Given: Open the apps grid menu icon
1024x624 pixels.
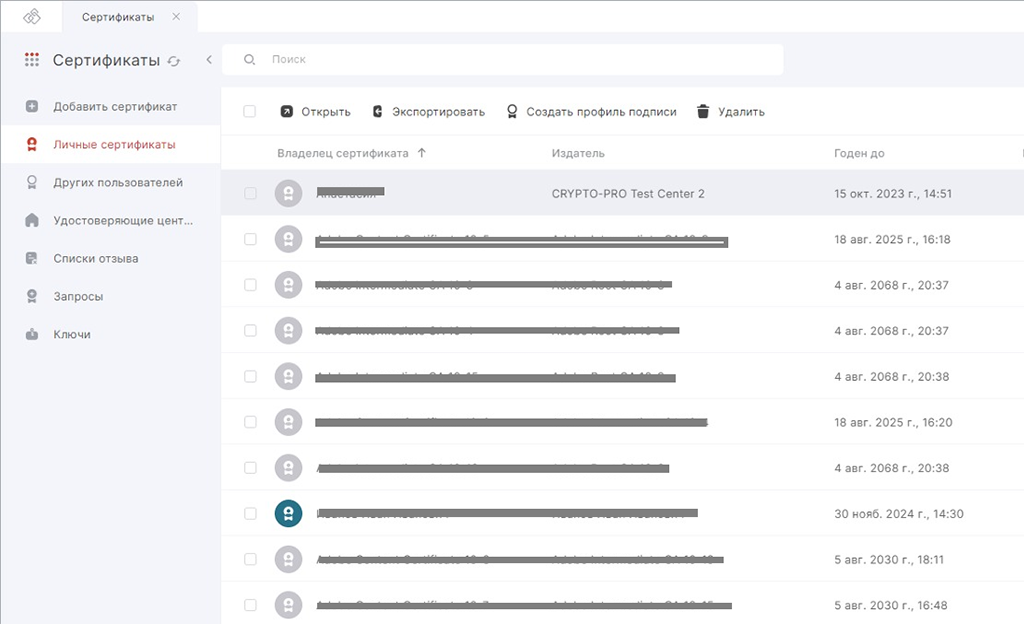Looking at the screenshot, I should [32, 60].
